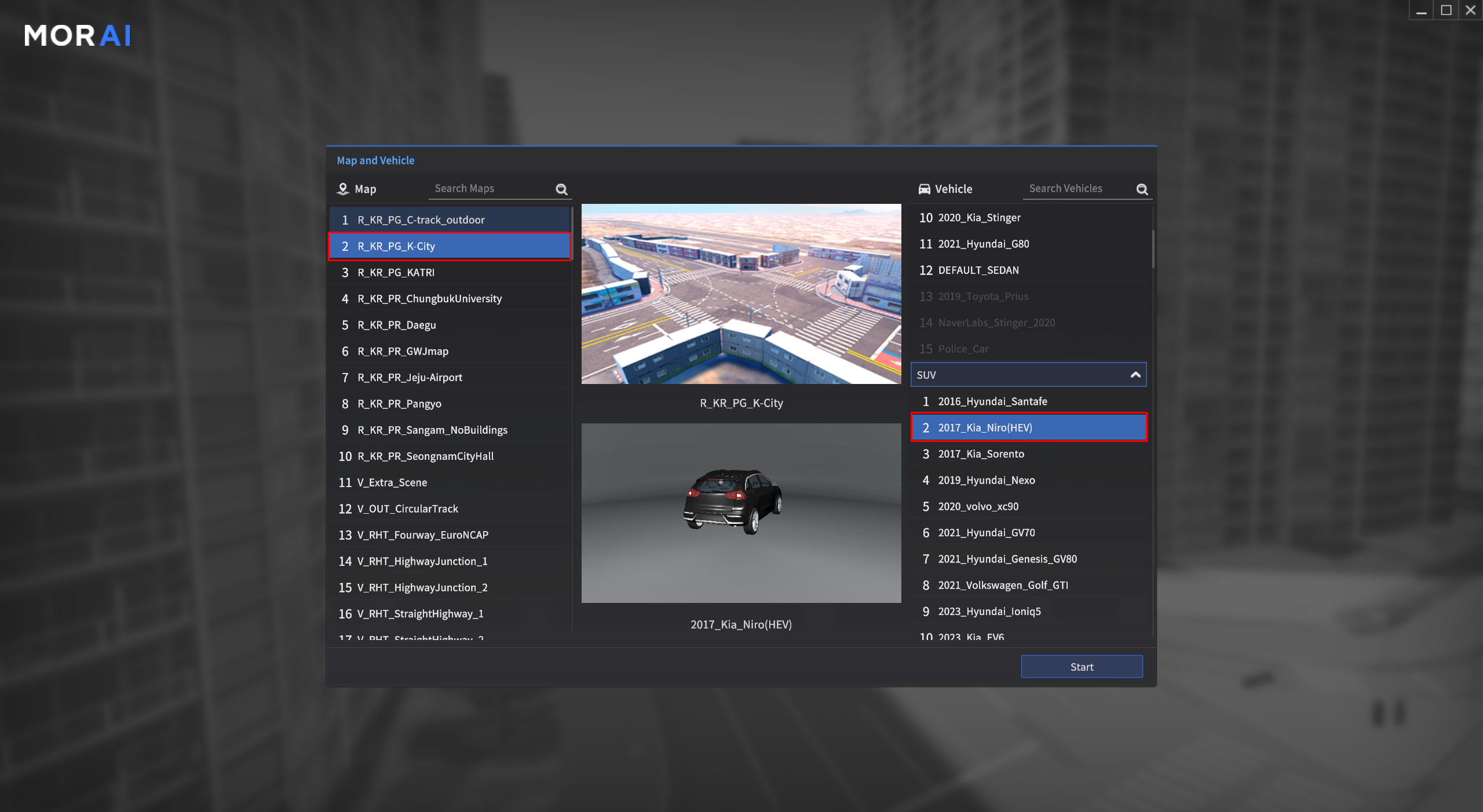Select 2021_Hyundai_GV70 from SUV list
The image size is (1483, 812).
tap(986, 533)
